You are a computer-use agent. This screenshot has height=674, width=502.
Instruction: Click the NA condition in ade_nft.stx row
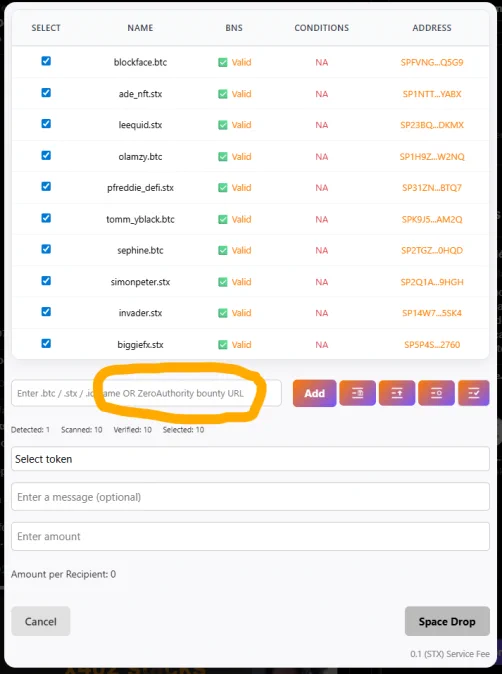[x=321, y=94]
